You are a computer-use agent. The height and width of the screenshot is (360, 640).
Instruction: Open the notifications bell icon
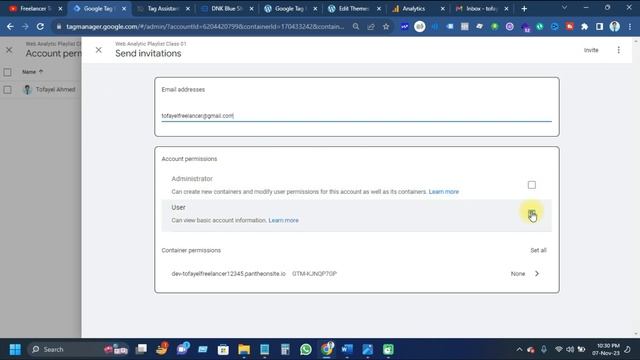tap(628, 349)
